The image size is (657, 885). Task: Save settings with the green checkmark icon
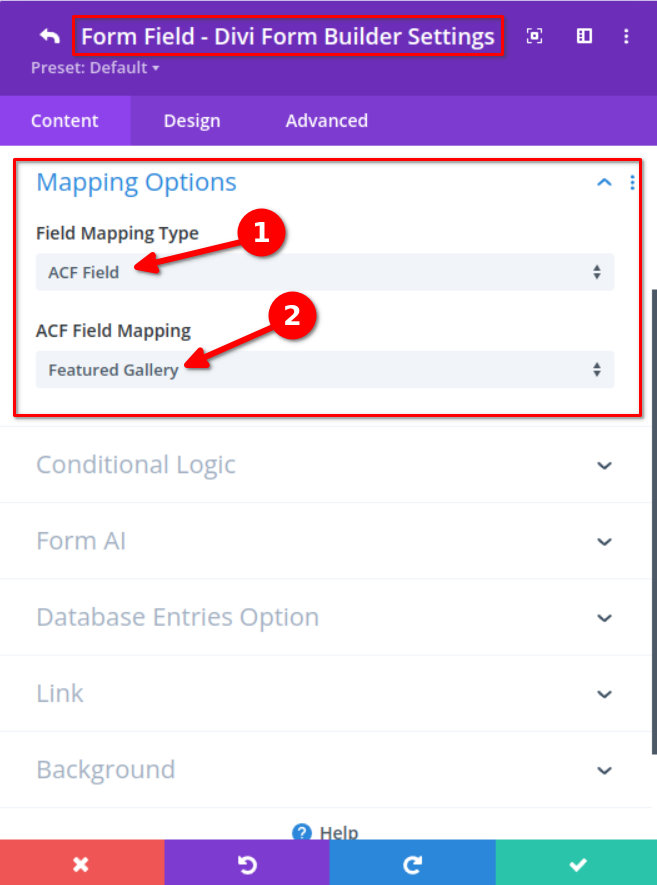[x=577, y=862]
